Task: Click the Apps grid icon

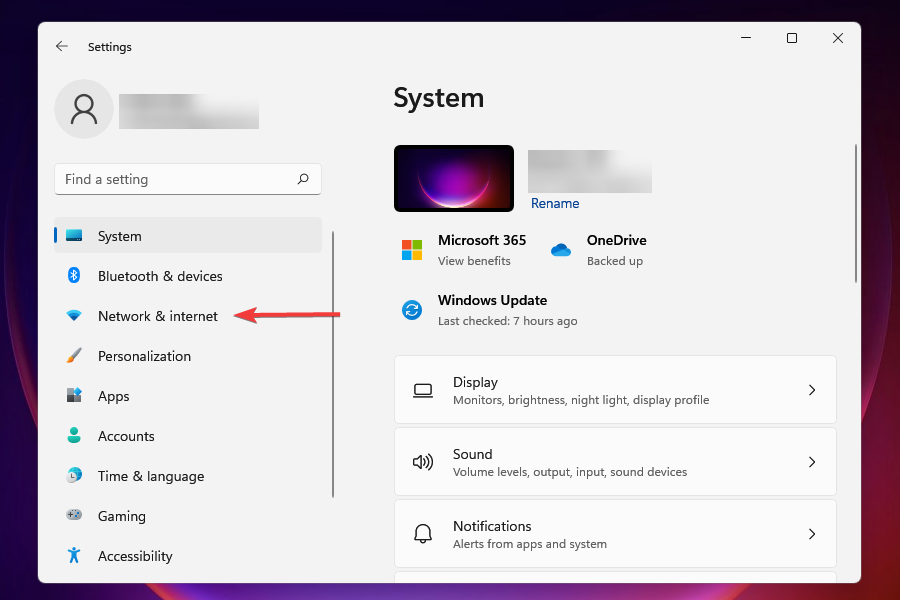Action: click(74, 395)
